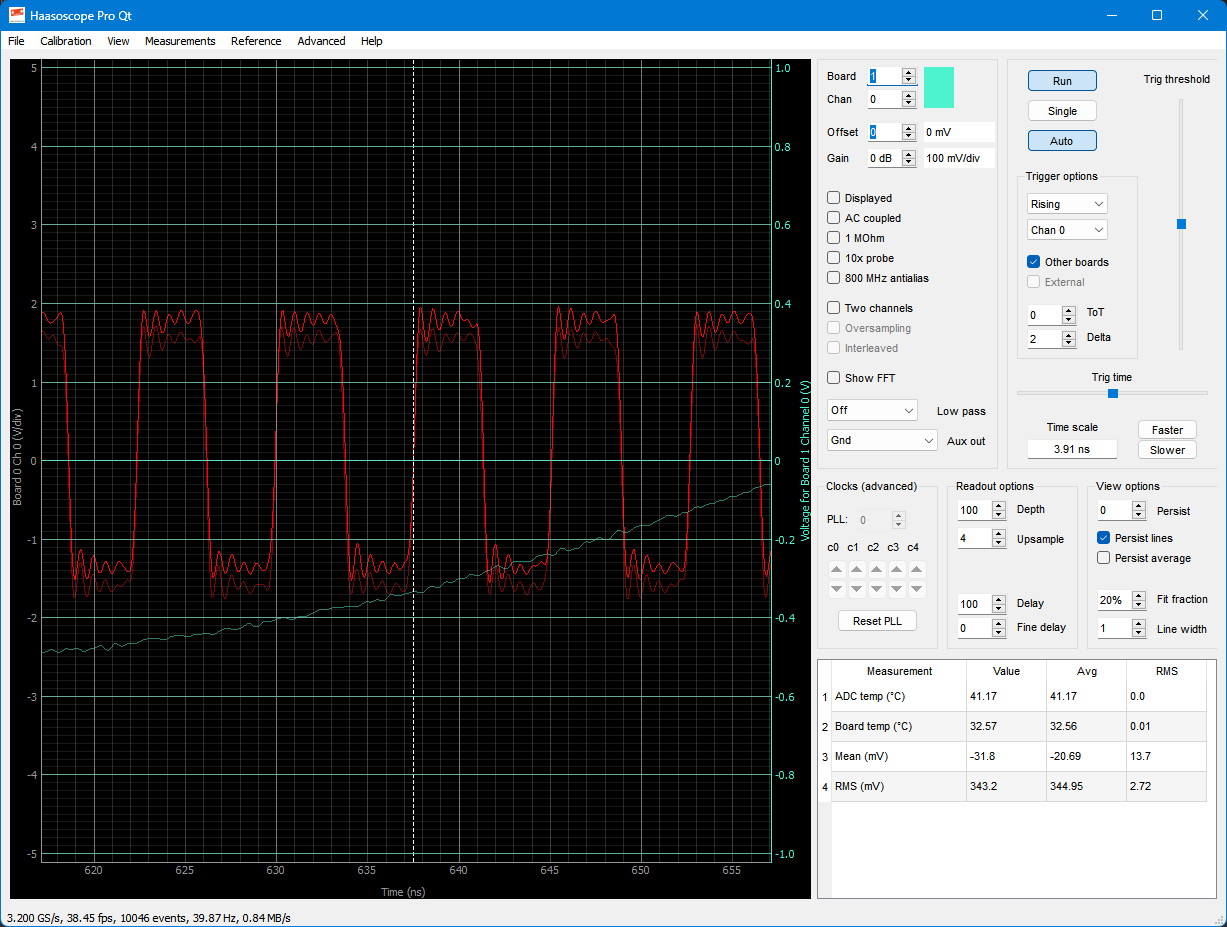Open the Measurements menu
This screenshot has height=927, width=1227.
(x=180, y=41)
